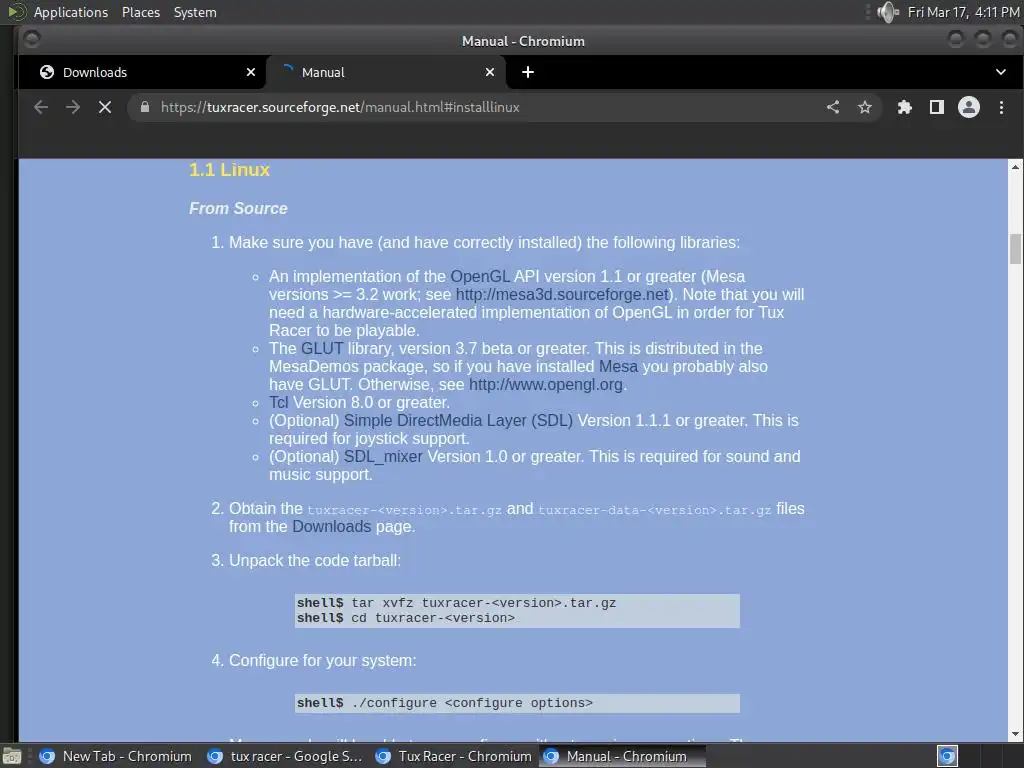The height and width of the screenshot is (768, 1024).
Task: Follow the SDL_mixer link
Action: tap(383, 456)
